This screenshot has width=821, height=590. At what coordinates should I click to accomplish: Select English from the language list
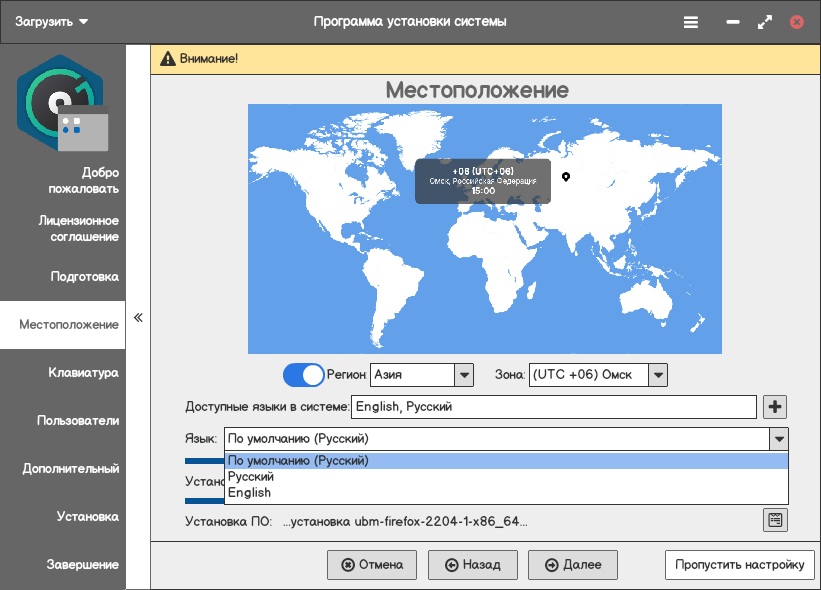[250, 493]
